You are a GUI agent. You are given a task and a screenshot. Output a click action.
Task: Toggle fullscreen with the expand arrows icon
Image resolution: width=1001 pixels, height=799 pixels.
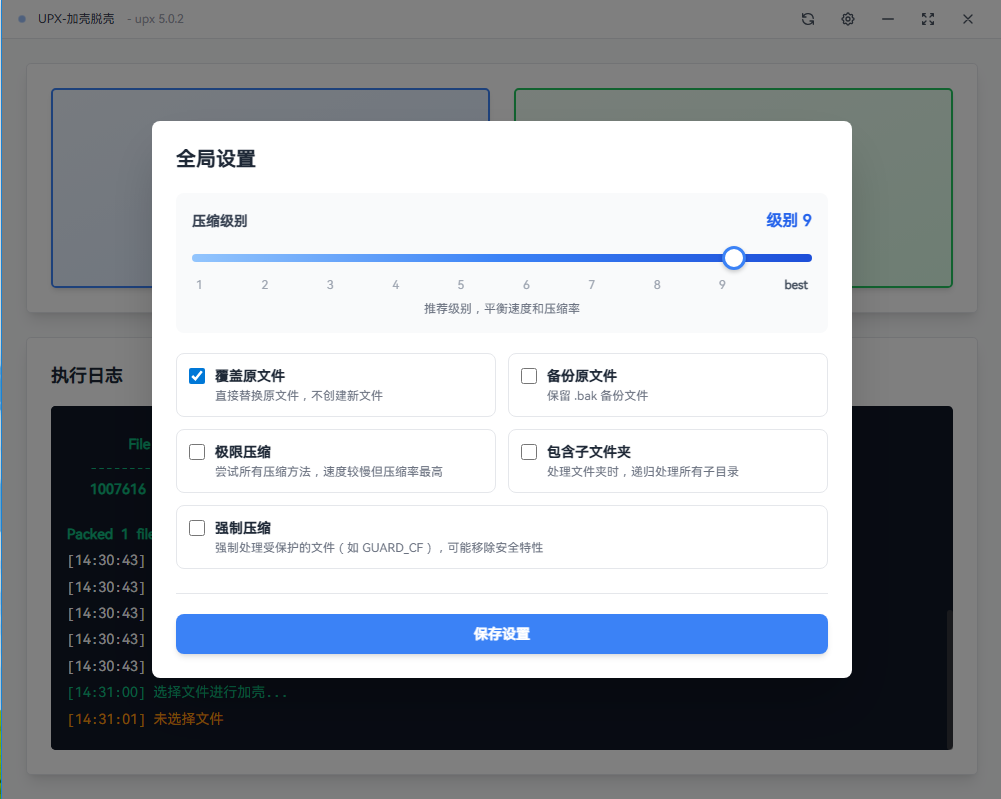point(928,19)
